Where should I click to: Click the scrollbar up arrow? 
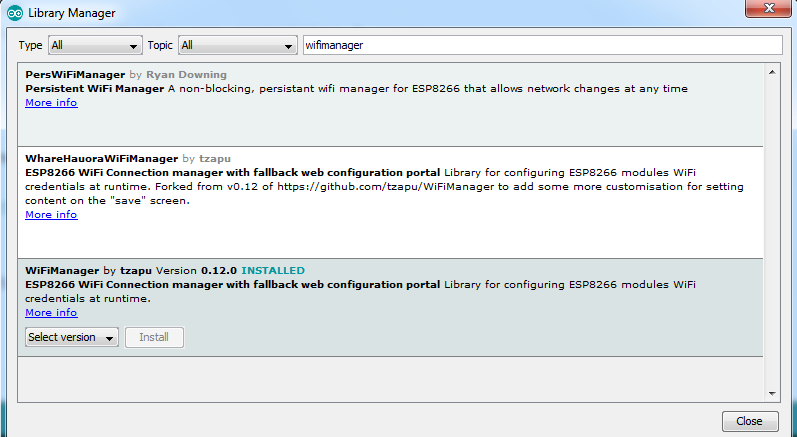click(772, 72)
